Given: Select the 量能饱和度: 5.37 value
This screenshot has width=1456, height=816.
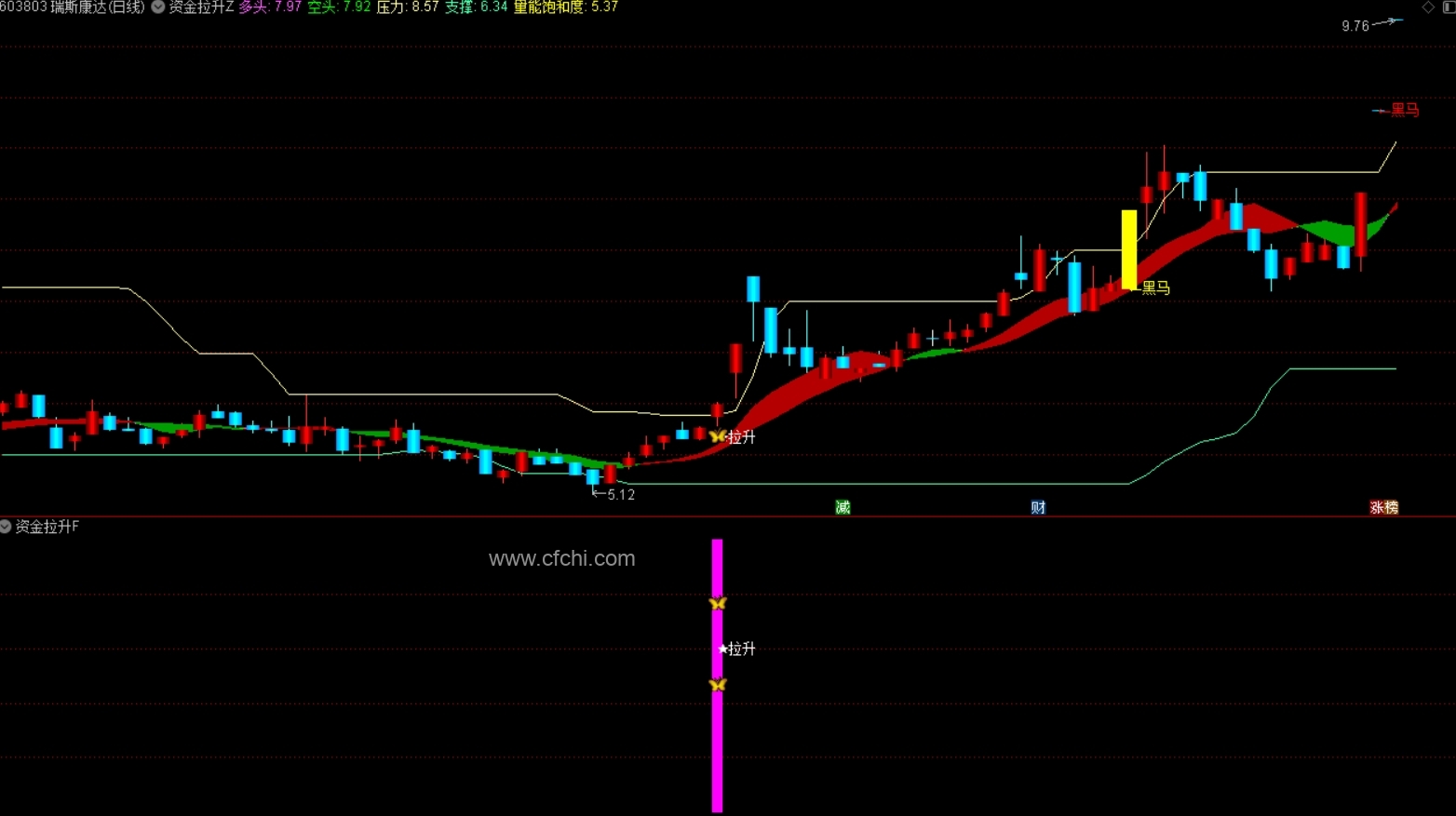Looking at the screenshot, I should [x=565, y=7].
